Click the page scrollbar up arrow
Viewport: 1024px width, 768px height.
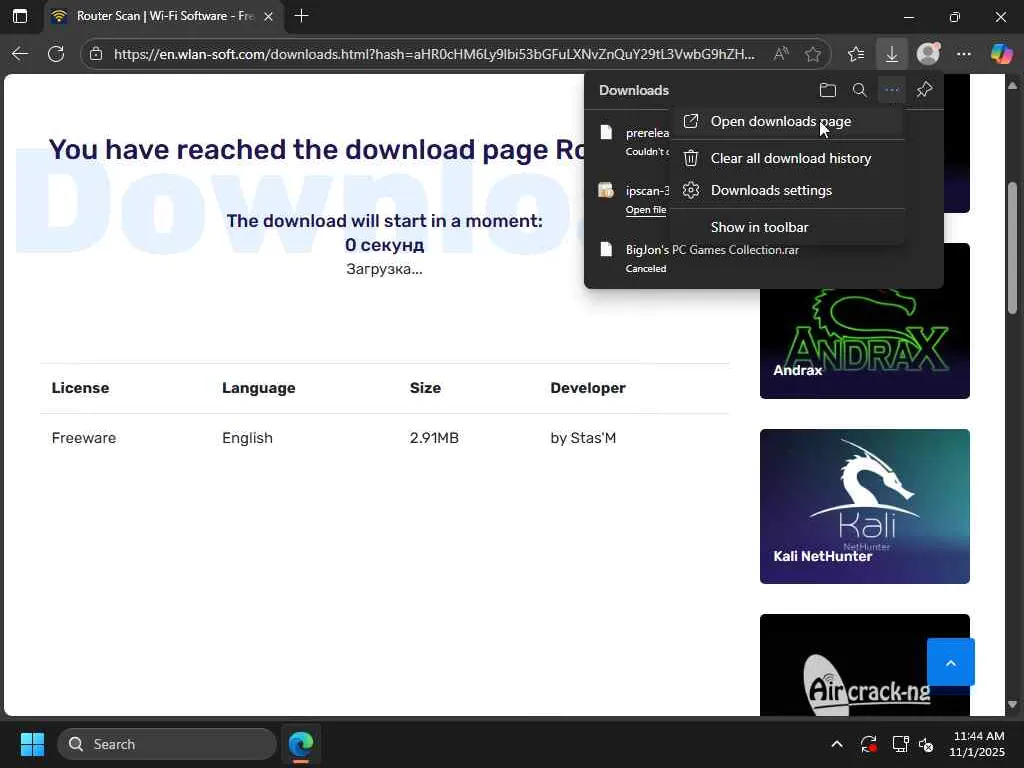tap(1012, 86)
